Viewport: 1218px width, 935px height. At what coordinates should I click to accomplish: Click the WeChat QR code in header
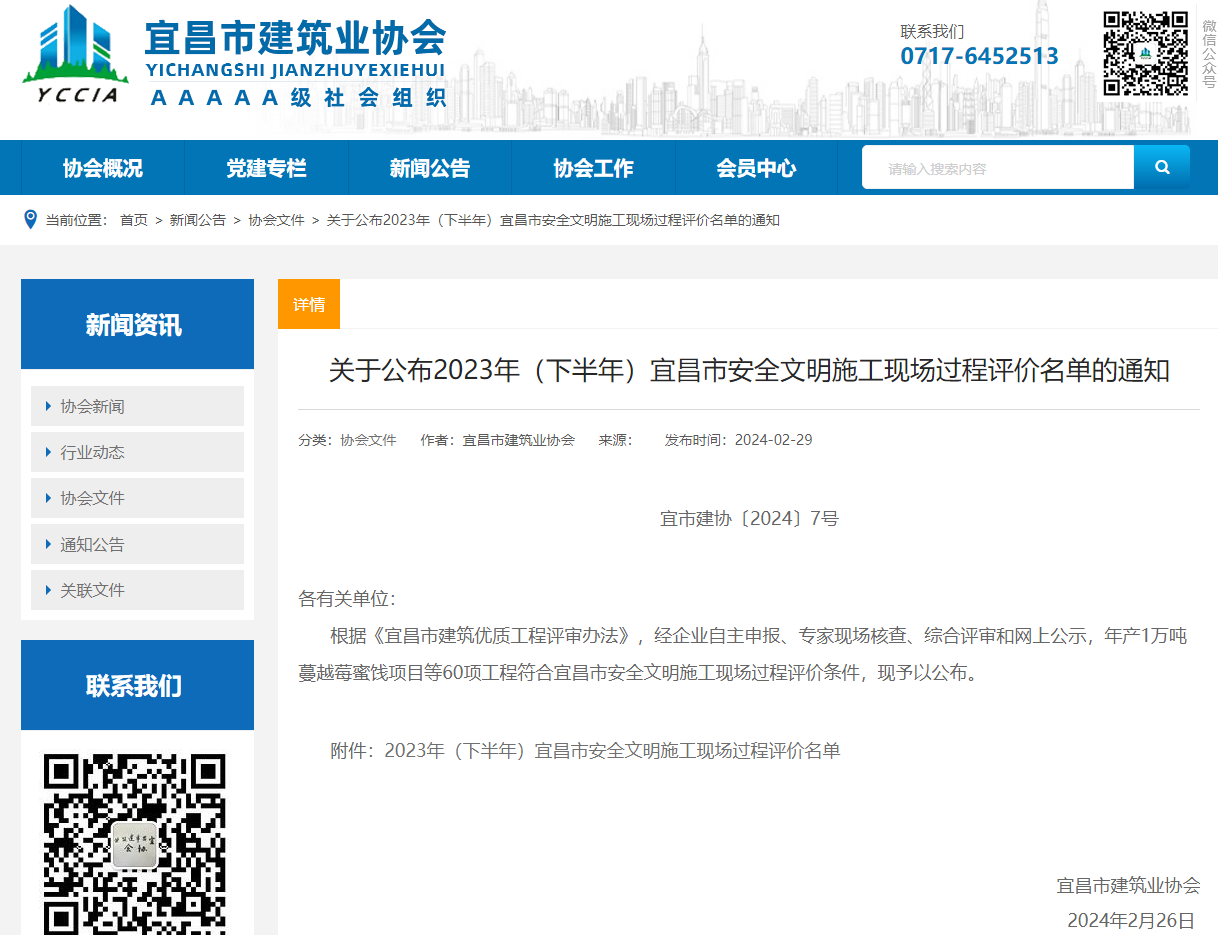click(x=1145, y=54)
